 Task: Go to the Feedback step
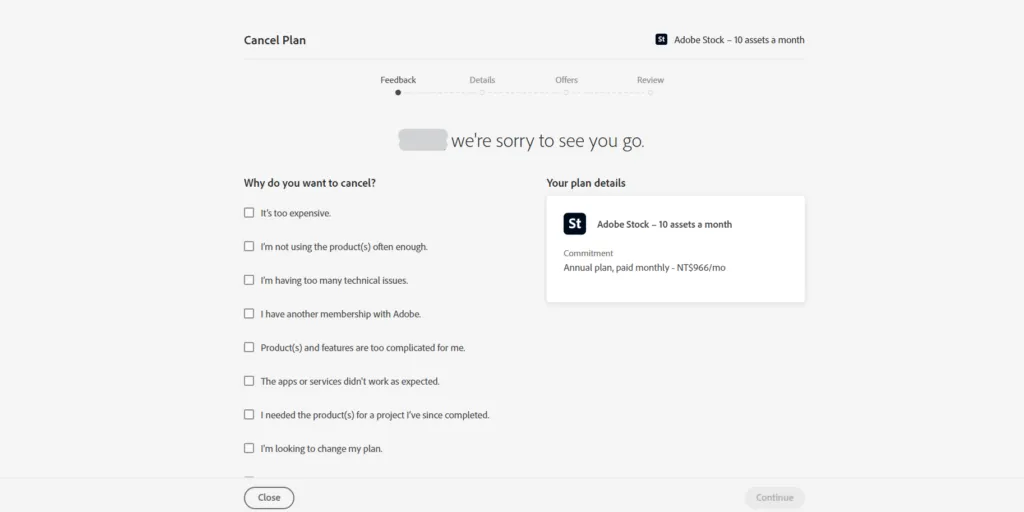[398, 80]
